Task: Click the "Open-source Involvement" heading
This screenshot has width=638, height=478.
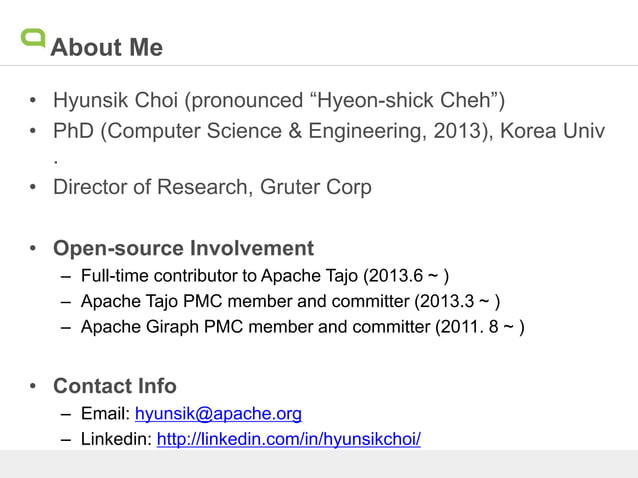Action: pos(183,248)
